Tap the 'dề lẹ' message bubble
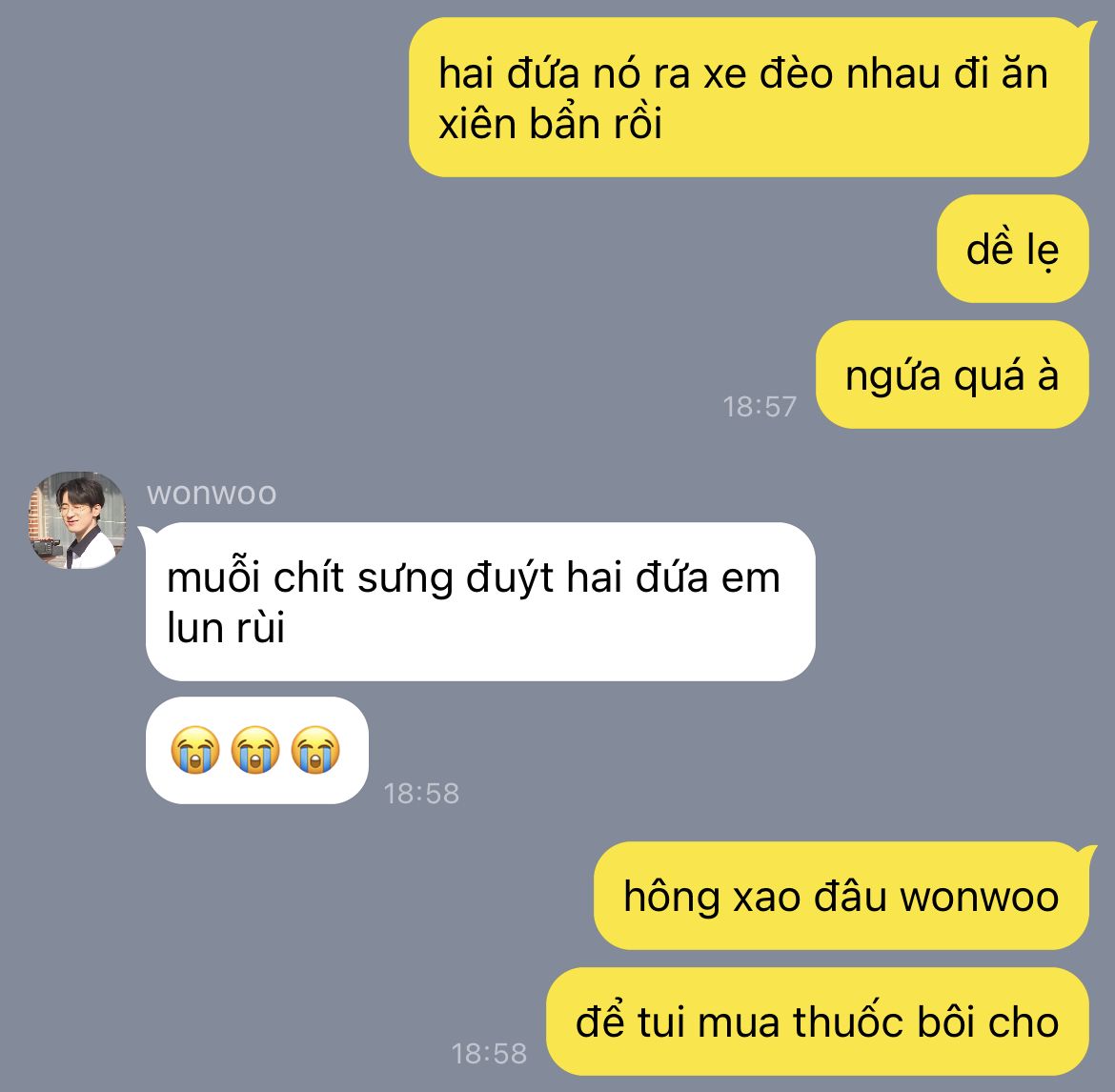Screen dimensions: 1115x1092 click(1013, 249)
